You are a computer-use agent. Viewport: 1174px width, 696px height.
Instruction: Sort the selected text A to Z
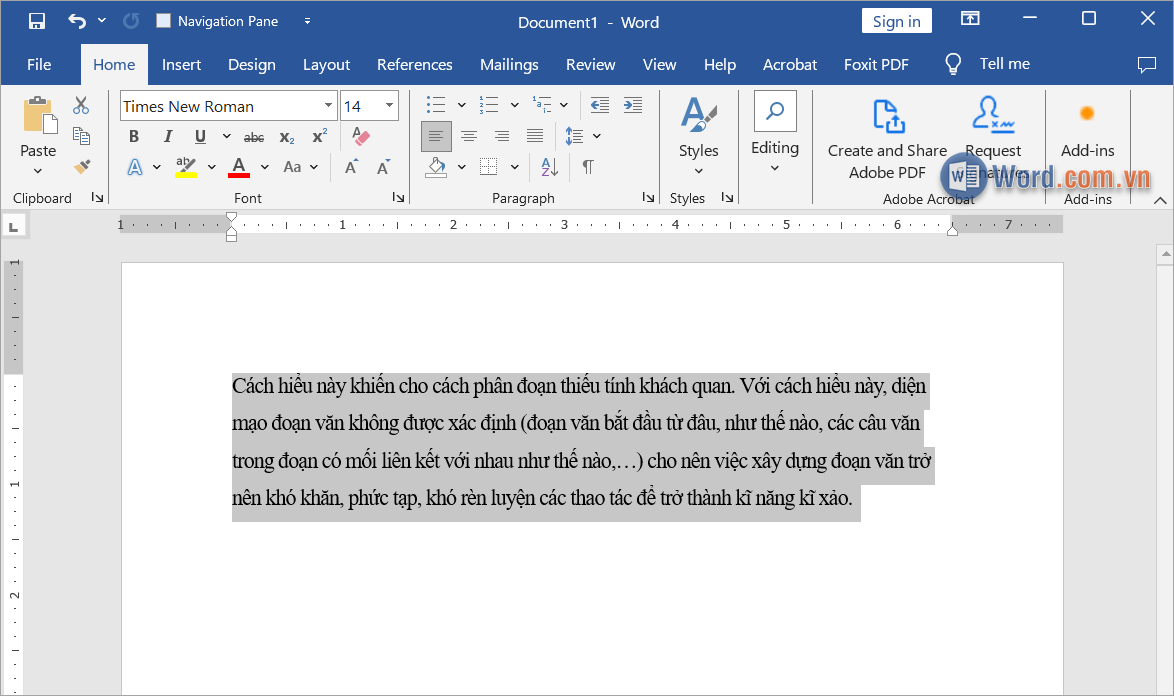coord(550,167)
